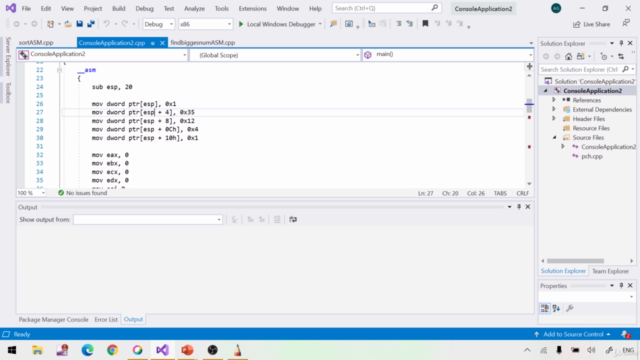Click the comment out selected lines icon
The image size is (640, 360).
click(x=399, y=24)
